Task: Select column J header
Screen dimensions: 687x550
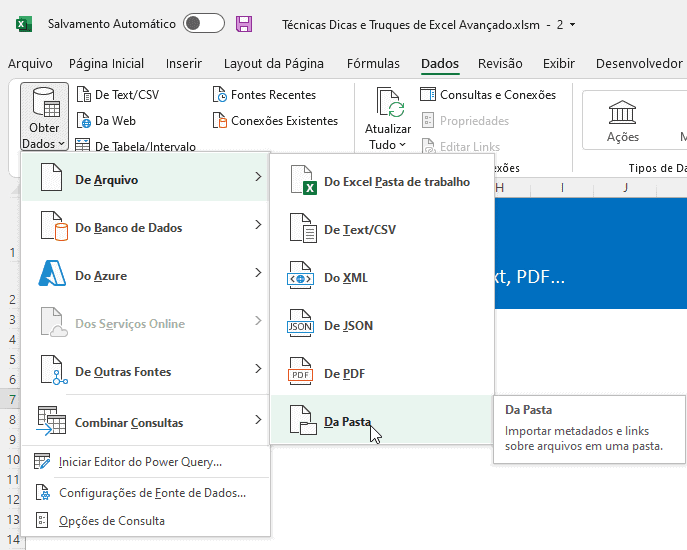Action: 625,188
